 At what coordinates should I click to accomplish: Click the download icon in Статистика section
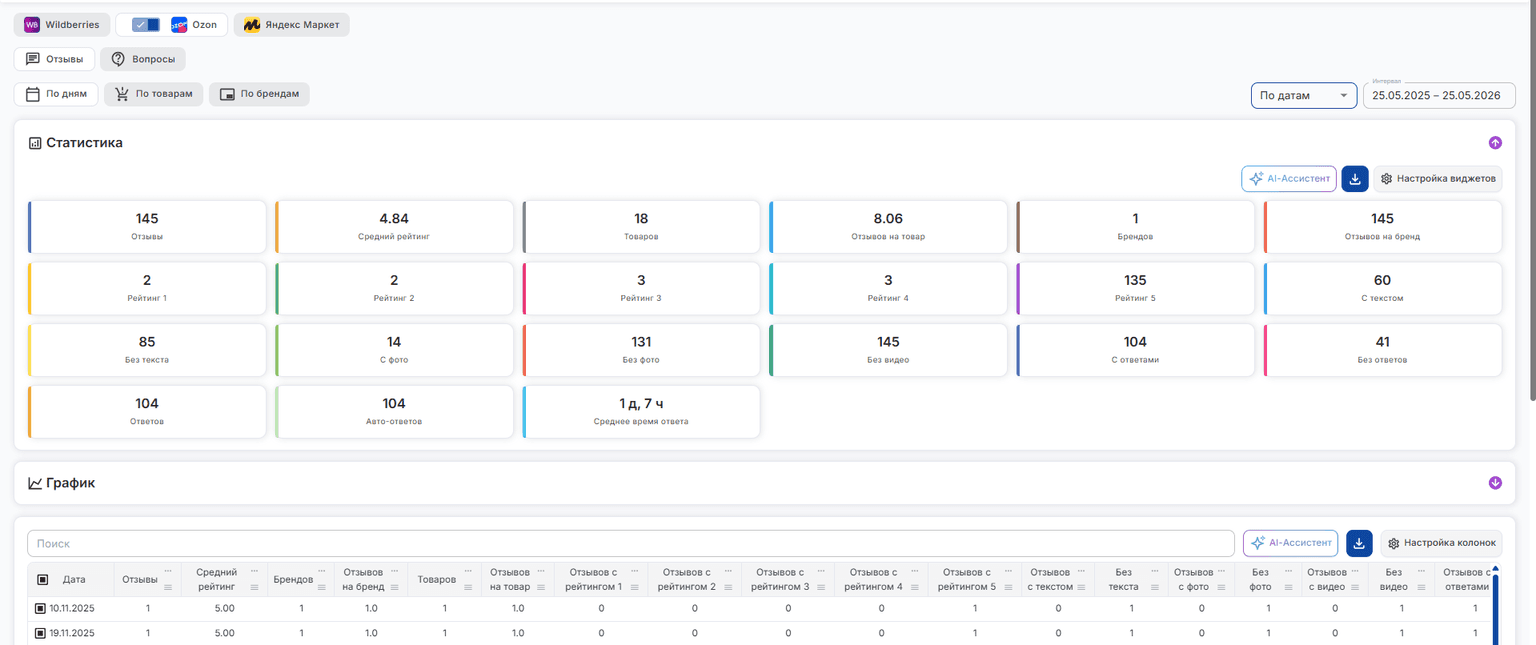point(1354,179)
